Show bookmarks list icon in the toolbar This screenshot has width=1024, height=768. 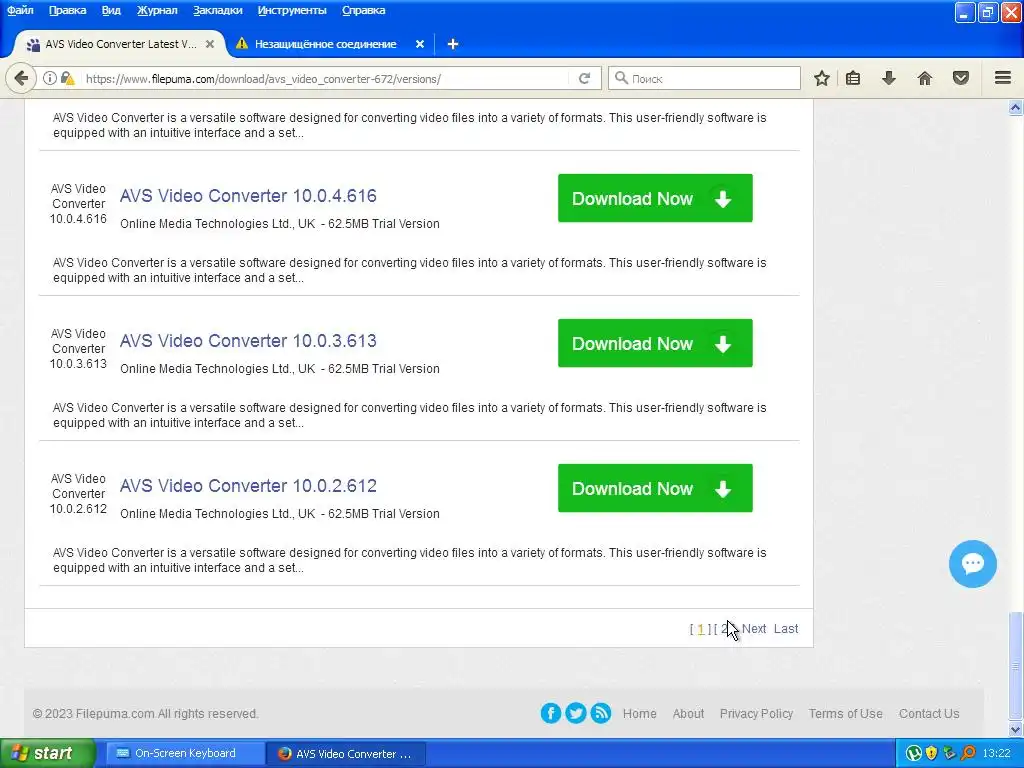(853, 78)
